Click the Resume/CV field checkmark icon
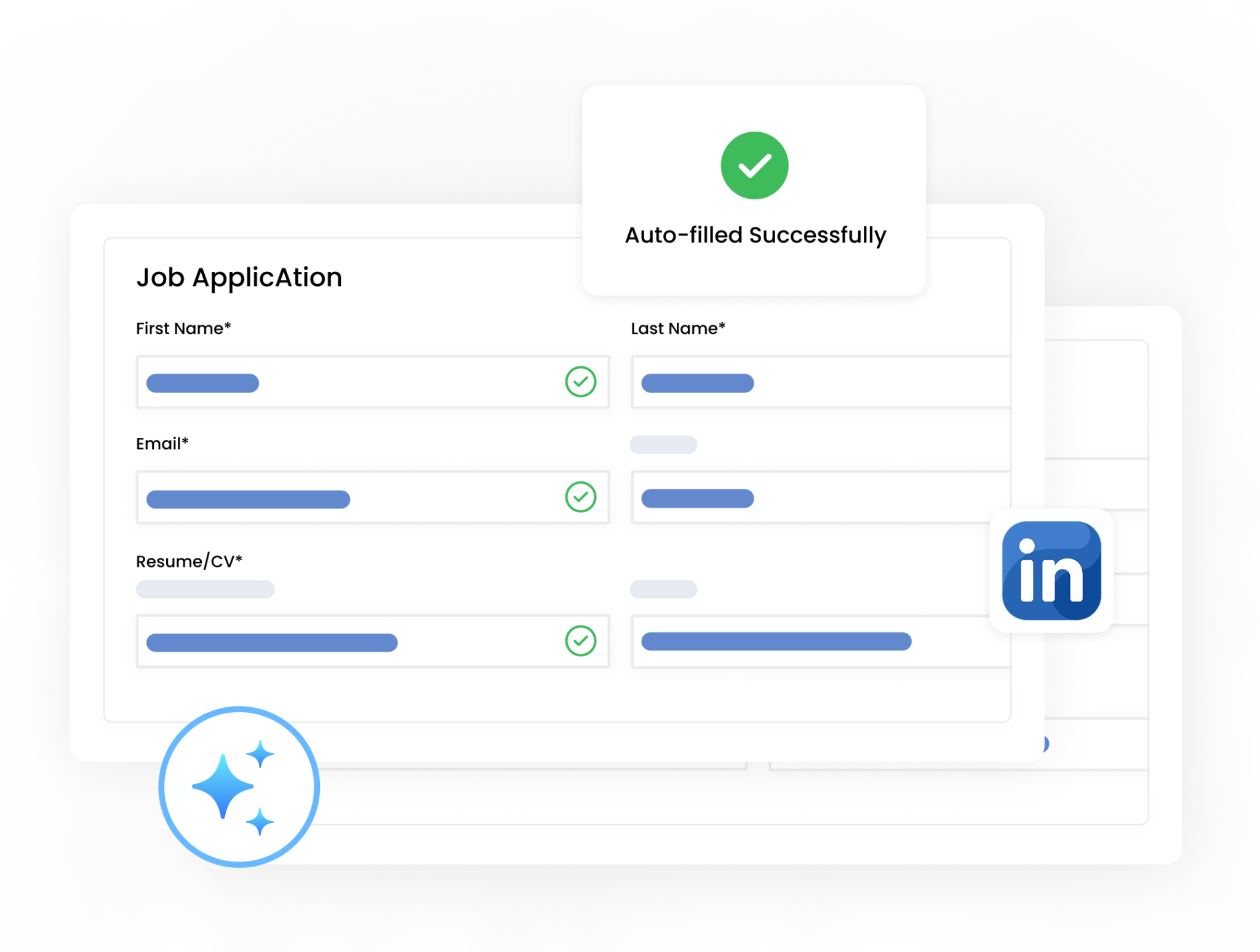 580,641
